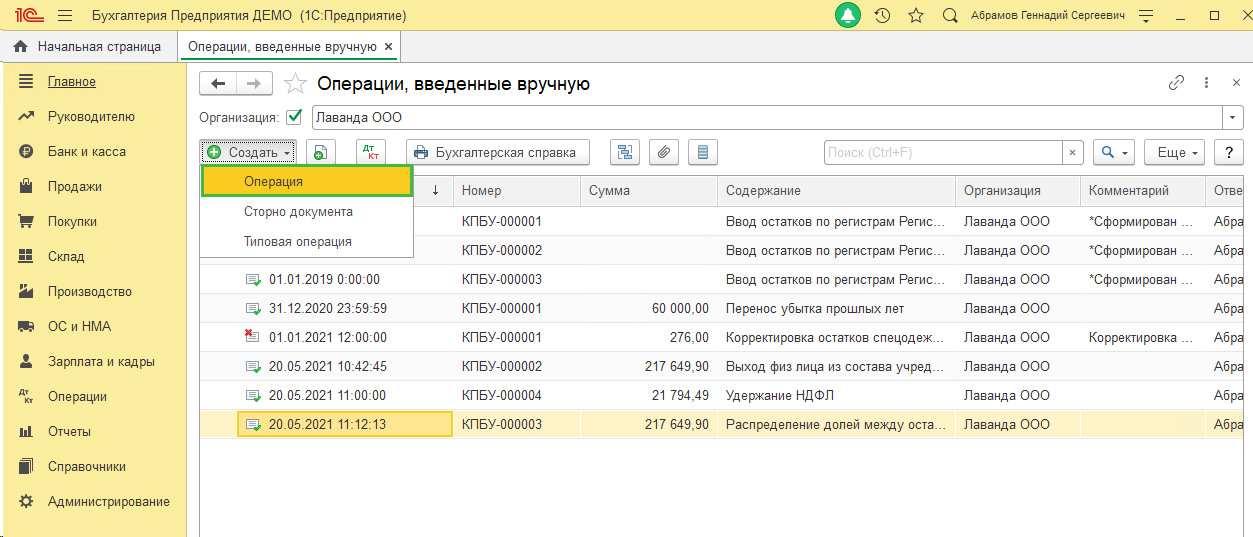Click the Бухгалтерская справка button
The image size is (1253, 537).
(497, 152)
